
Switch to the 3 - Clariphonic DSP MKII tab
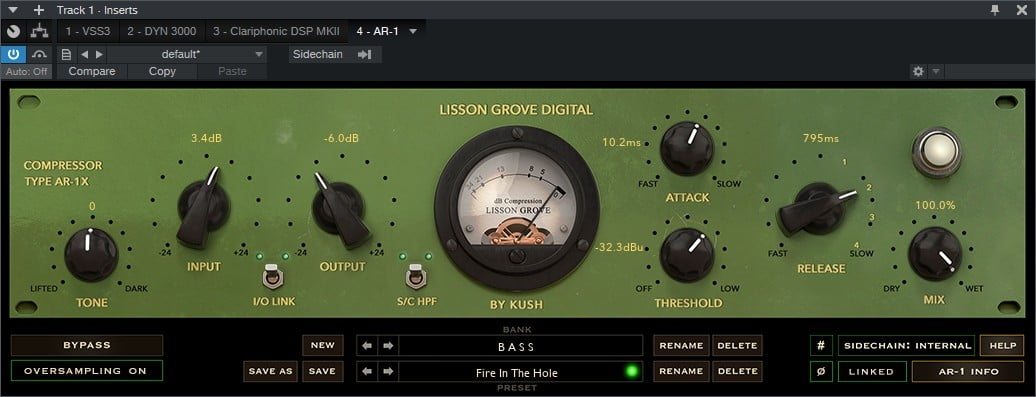coord(276,31)
